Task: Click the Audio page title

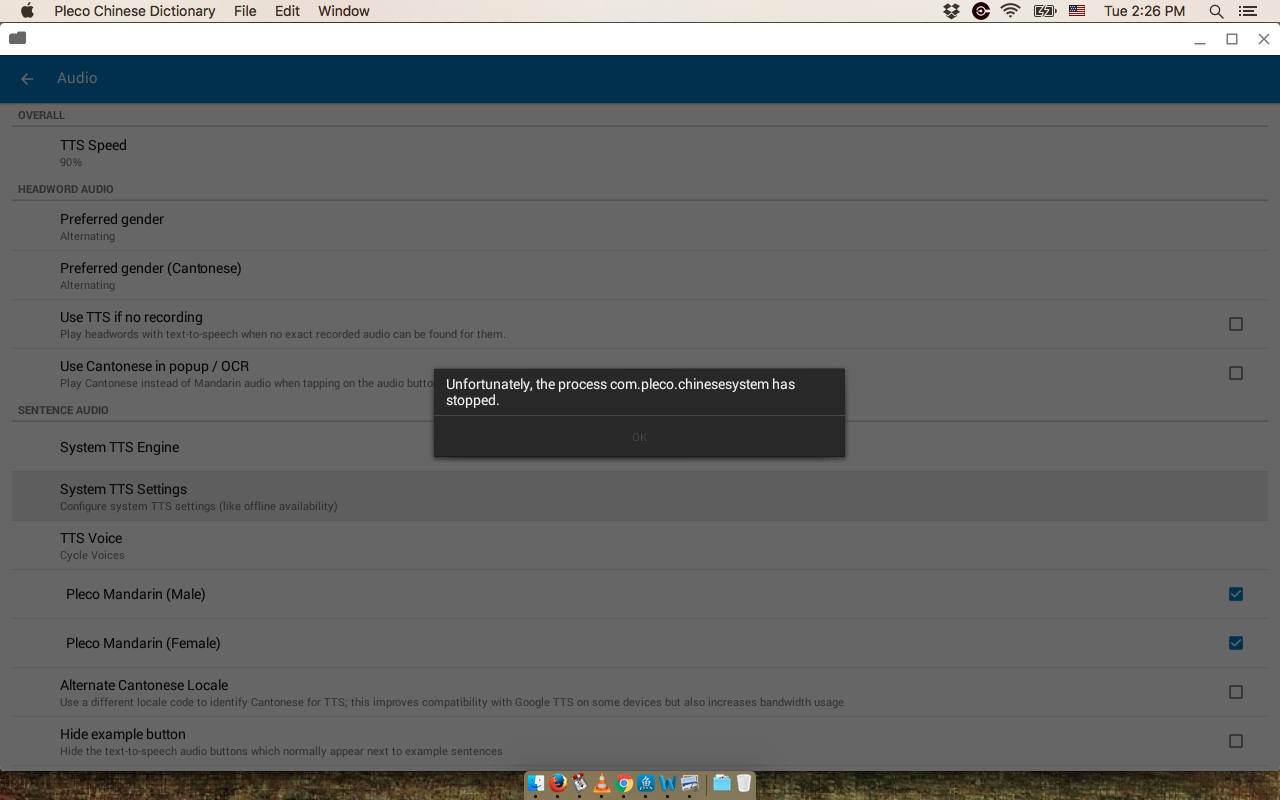Action: pyautogui.click(x=77, y=78)
